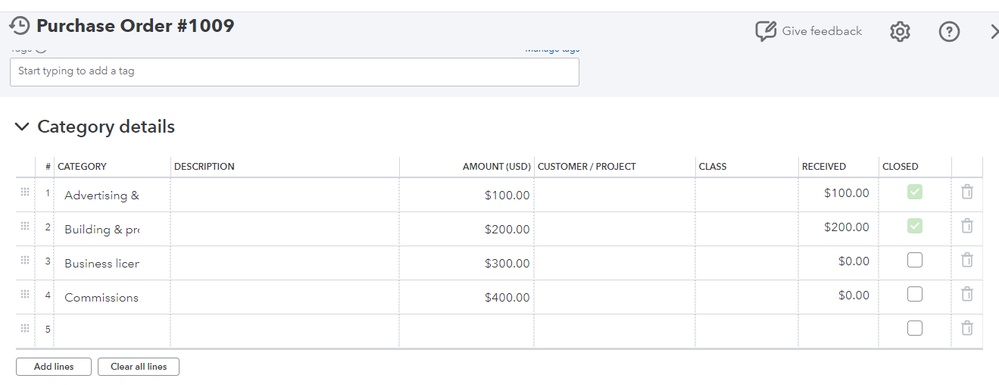Toggle the Closed checkbox for Building line
This screenshot has width=999, height=385.
(x=914, y=226)
